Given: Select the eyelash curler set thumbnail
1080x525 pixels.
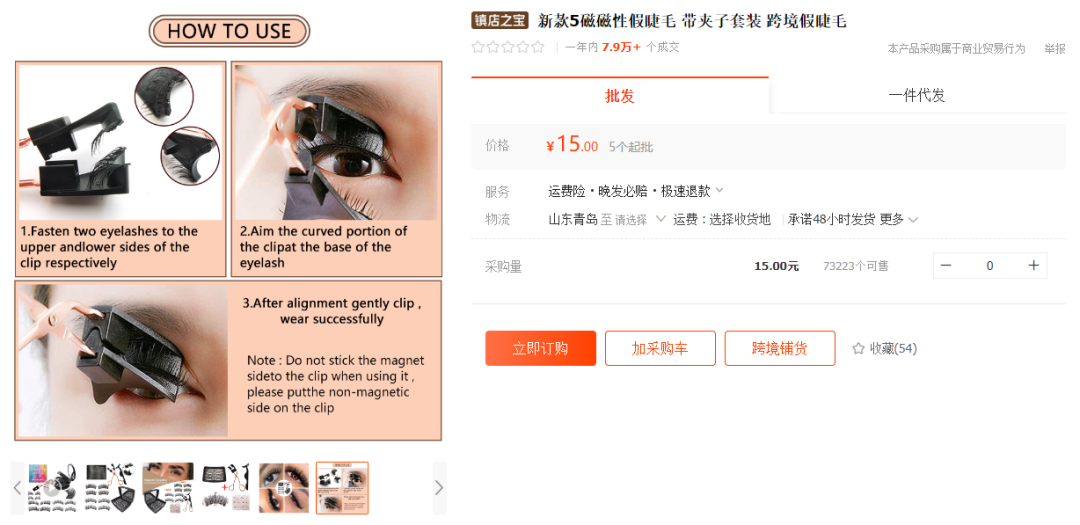Looking at the screenshot, I should point(226,488).
